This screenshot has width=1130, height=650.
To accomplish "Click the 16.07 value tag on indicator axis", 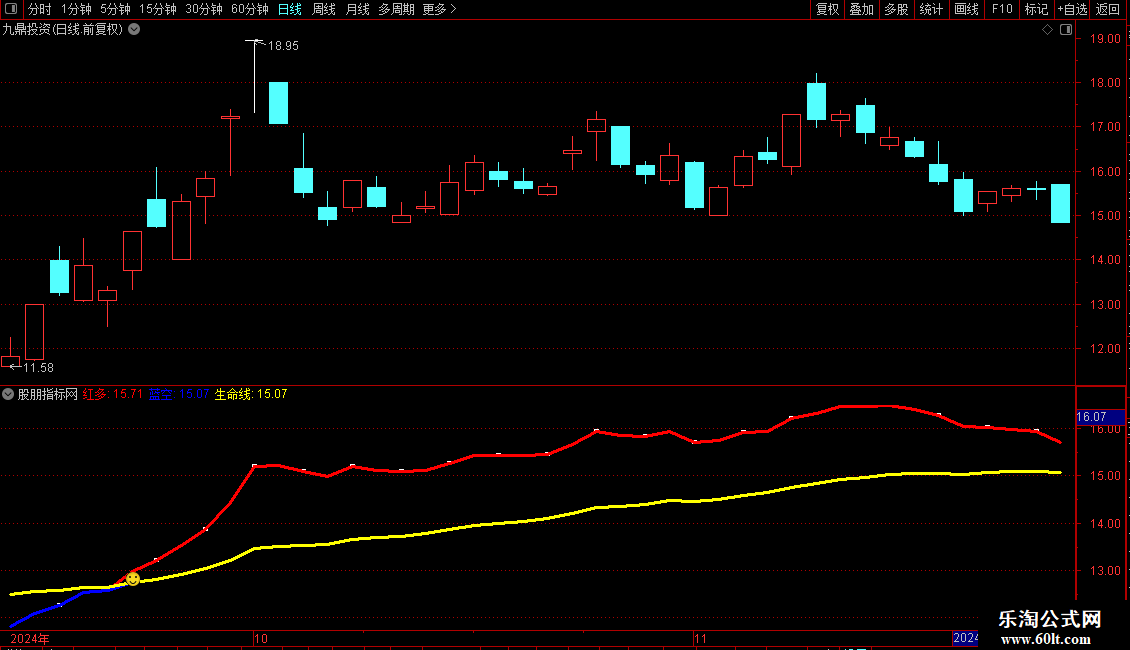I will coord(1100,417).
